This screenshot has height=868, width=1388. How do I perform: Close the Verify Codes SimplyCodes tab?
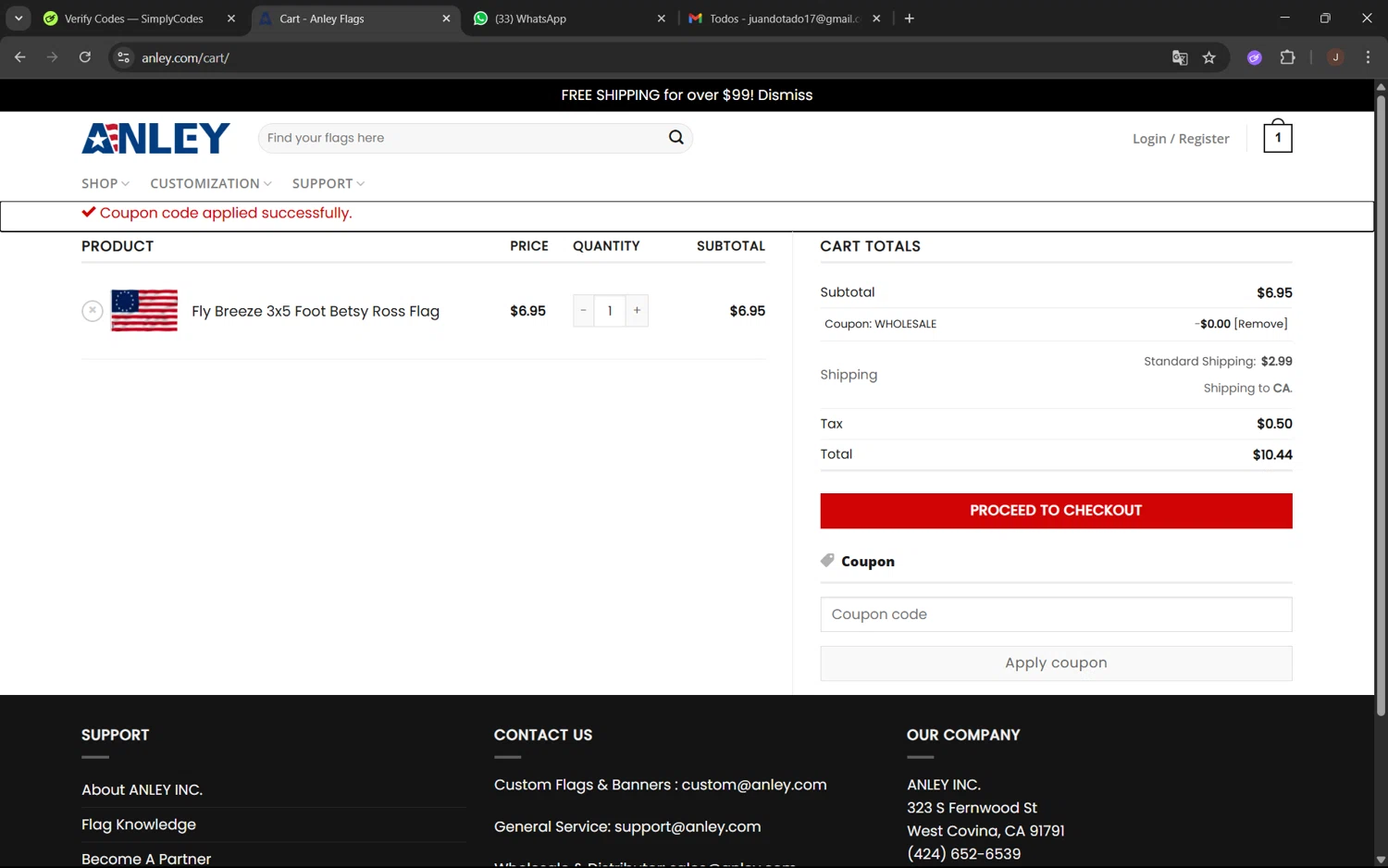tap(231, 19)
